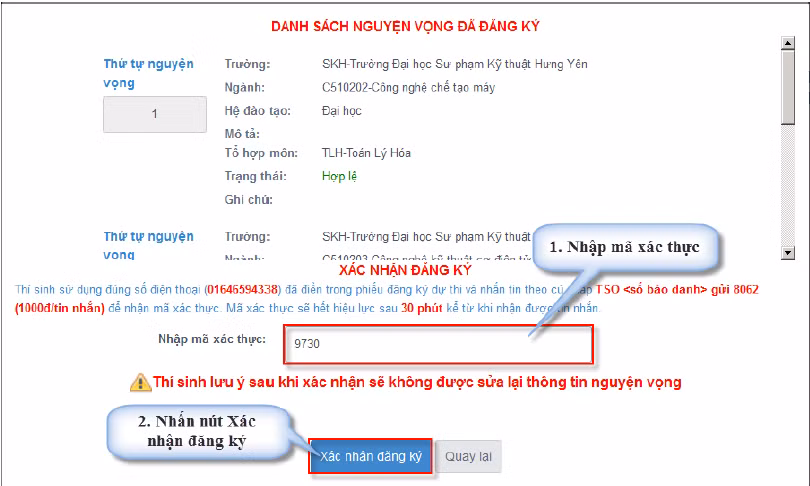Click the scrollbar down arrow
Image resolution: width=810 pixels, height=486 pixels.
coord(787,253)
